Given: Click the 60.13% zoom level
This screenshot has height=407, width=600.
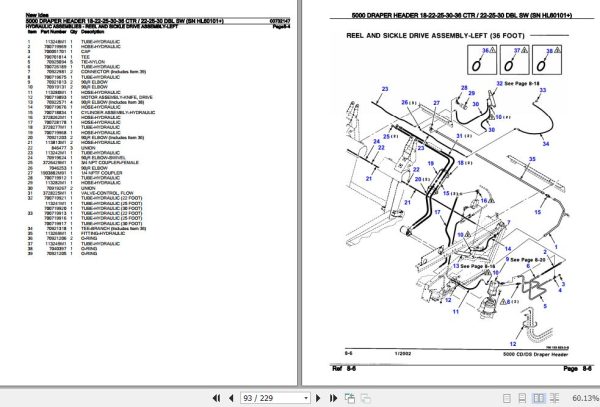Looking at the screenshot, I should pyautogui.click(x=585, y=398).
